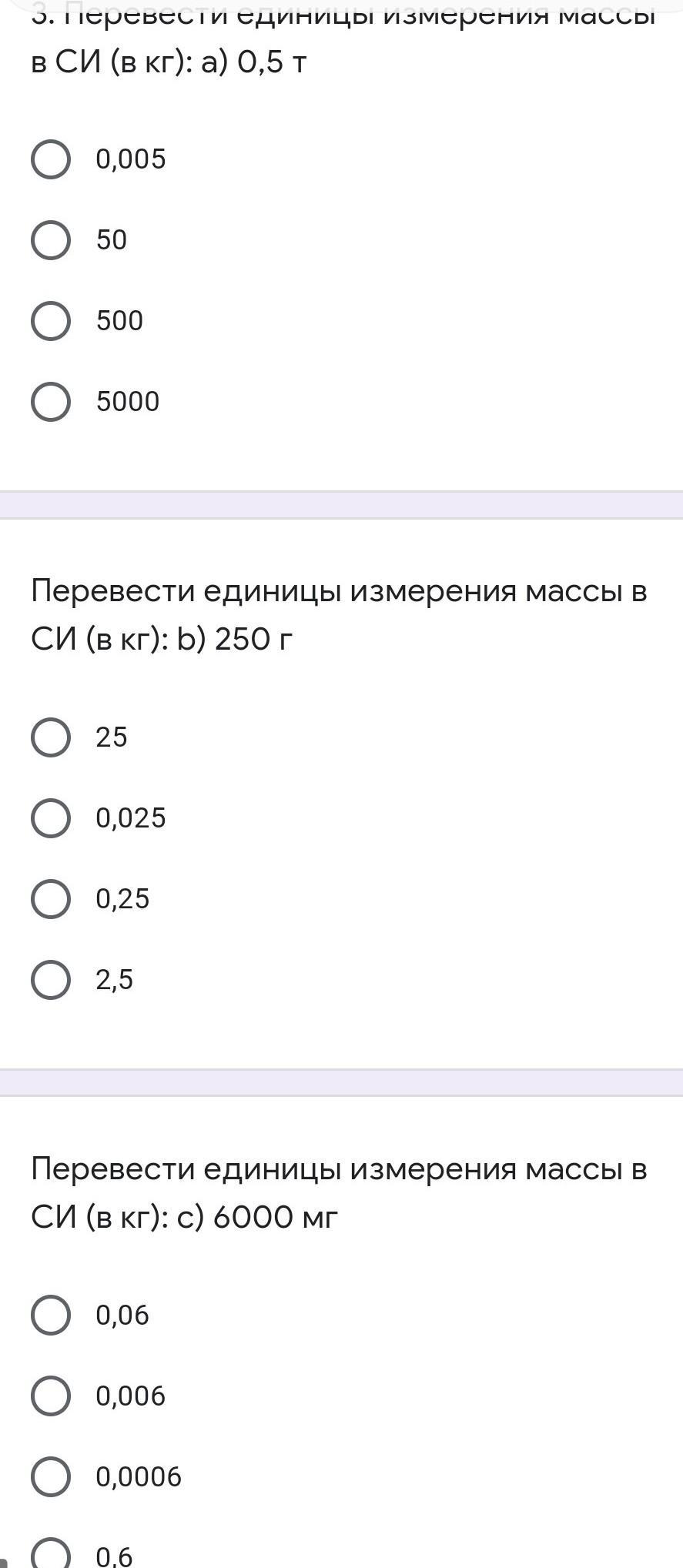Select the 0,0006 radio button
This screenshot has height=1568, width=683.
51,1477
